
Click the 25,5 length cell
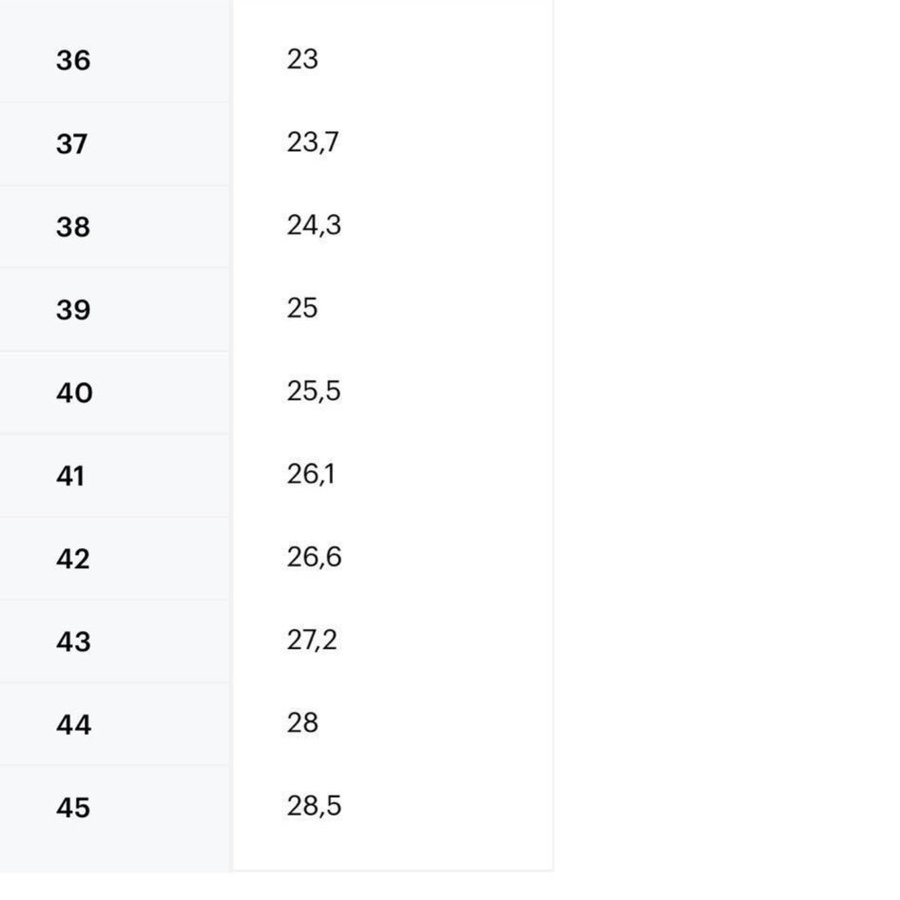tap(314, 392)
